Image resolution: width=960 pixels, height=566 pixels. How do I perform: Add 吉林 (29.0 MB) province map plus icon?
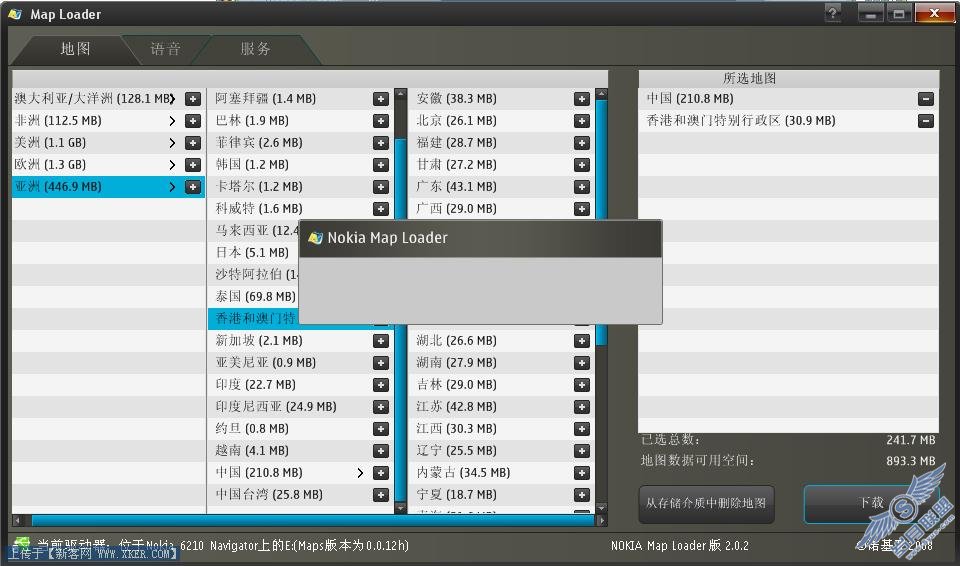click(582, 385)
